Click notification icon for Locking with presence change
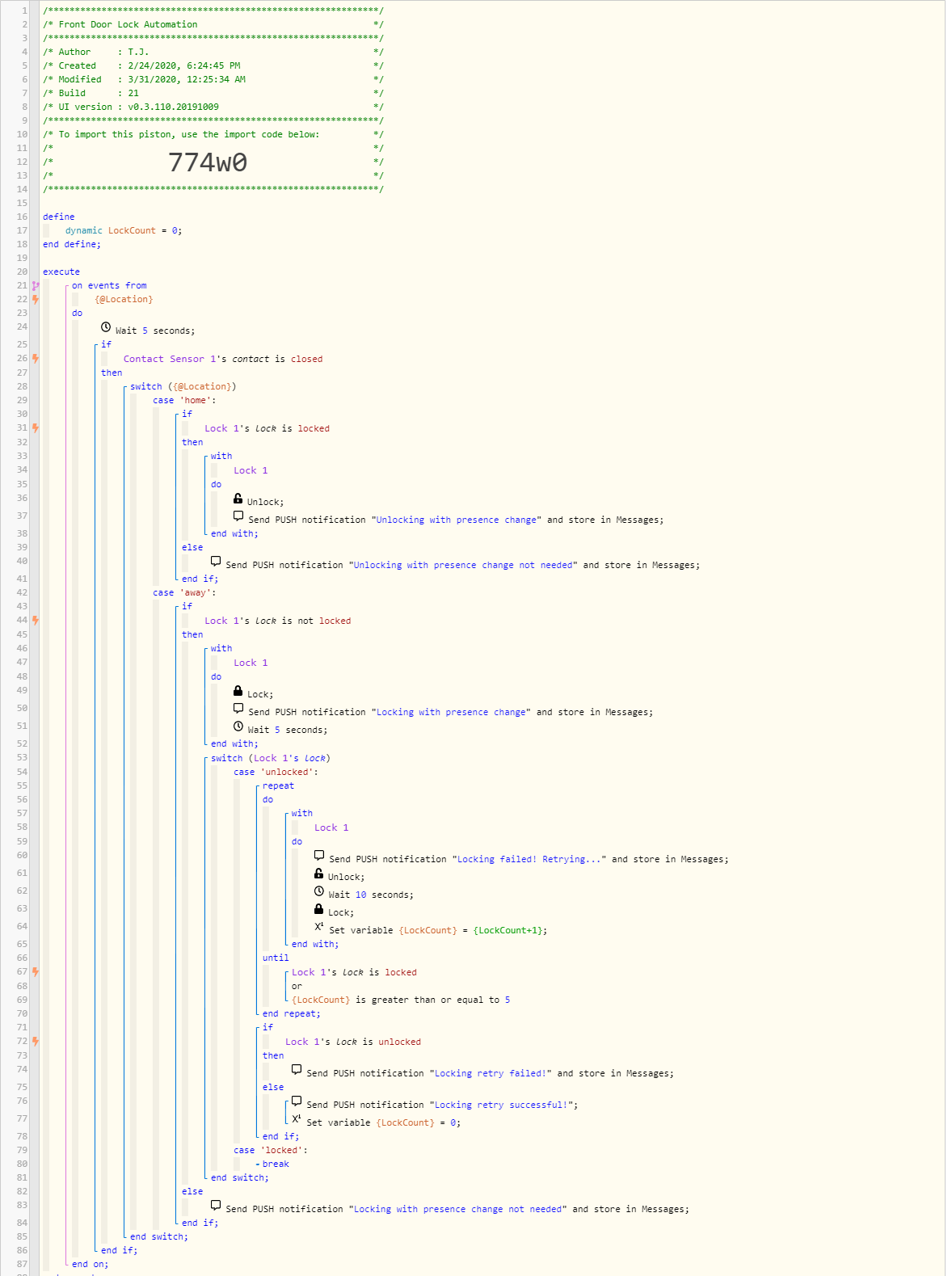 (x=238, y=709)
